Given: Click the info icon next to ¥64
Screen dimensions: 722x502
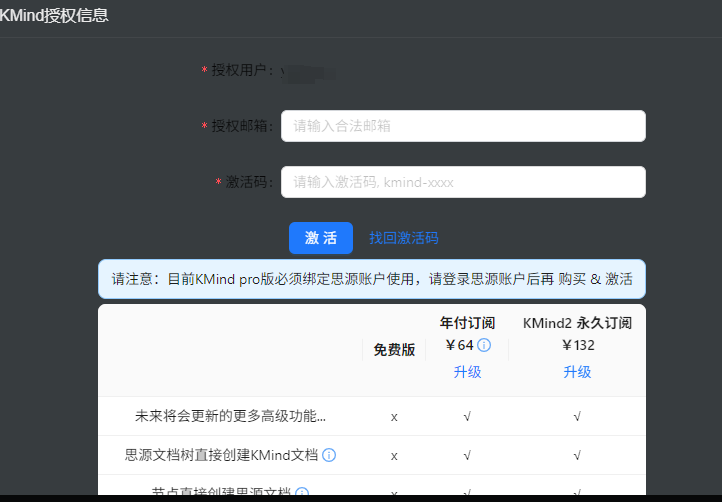Looking at the screenshot, I should tap(484, 345).
